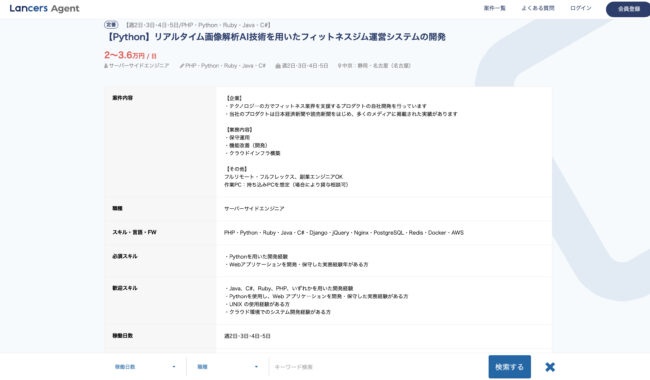Click the 稼働日数 row label in table
Image resolution: width=650 pixels, height=380 pixels.
click(122, 336)
